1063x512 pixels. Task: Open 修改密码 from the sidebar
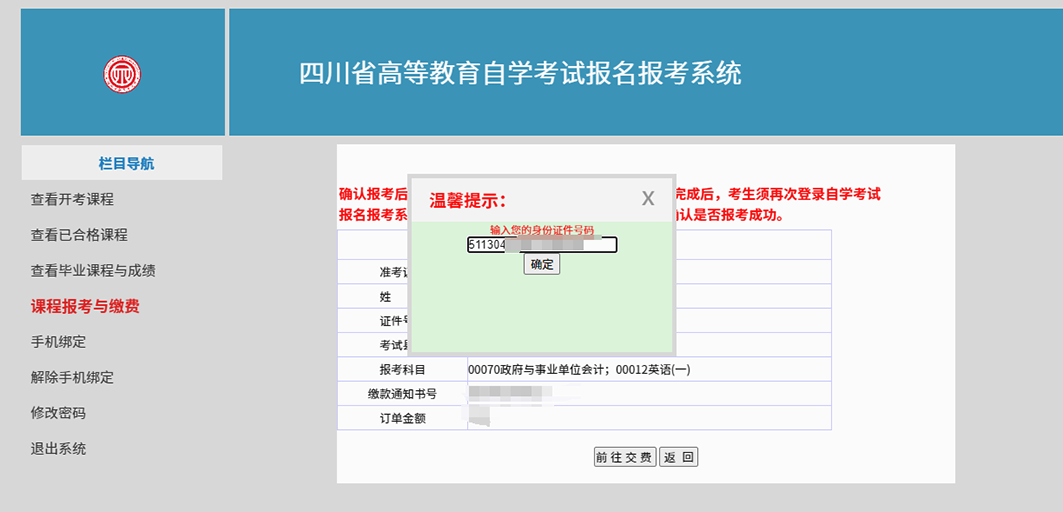click(x=58, y=413)
